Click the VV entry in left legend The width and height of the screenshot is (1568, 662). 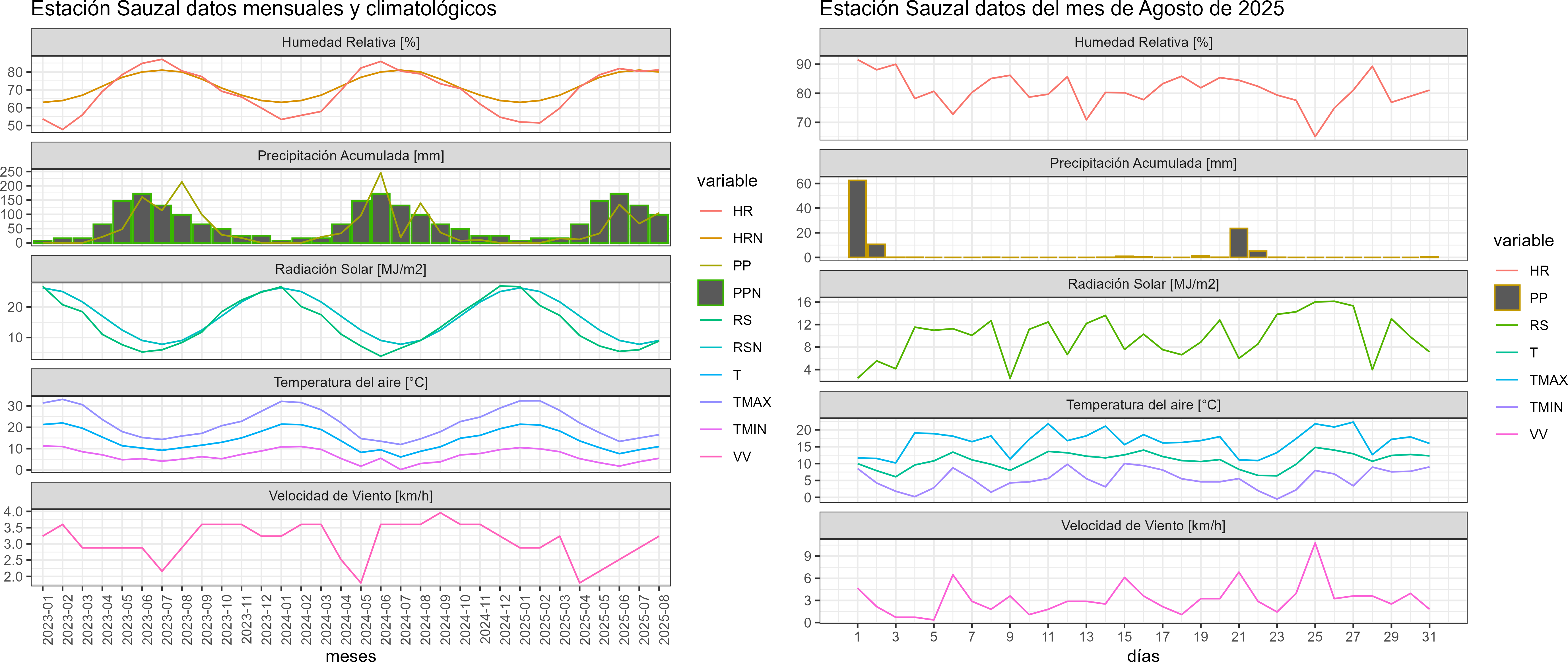click(741, 456)
